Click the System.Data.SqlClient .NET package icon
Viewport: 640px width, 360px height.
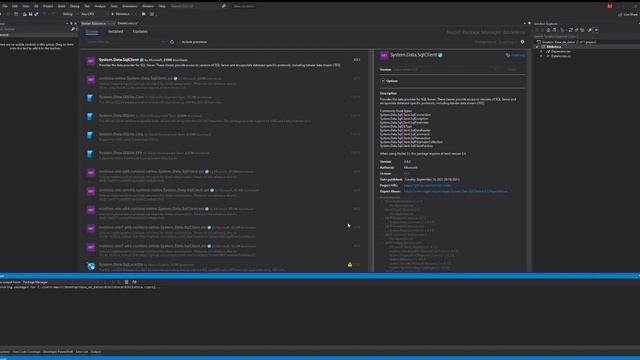pyautogui.click(x=91, y=61)
